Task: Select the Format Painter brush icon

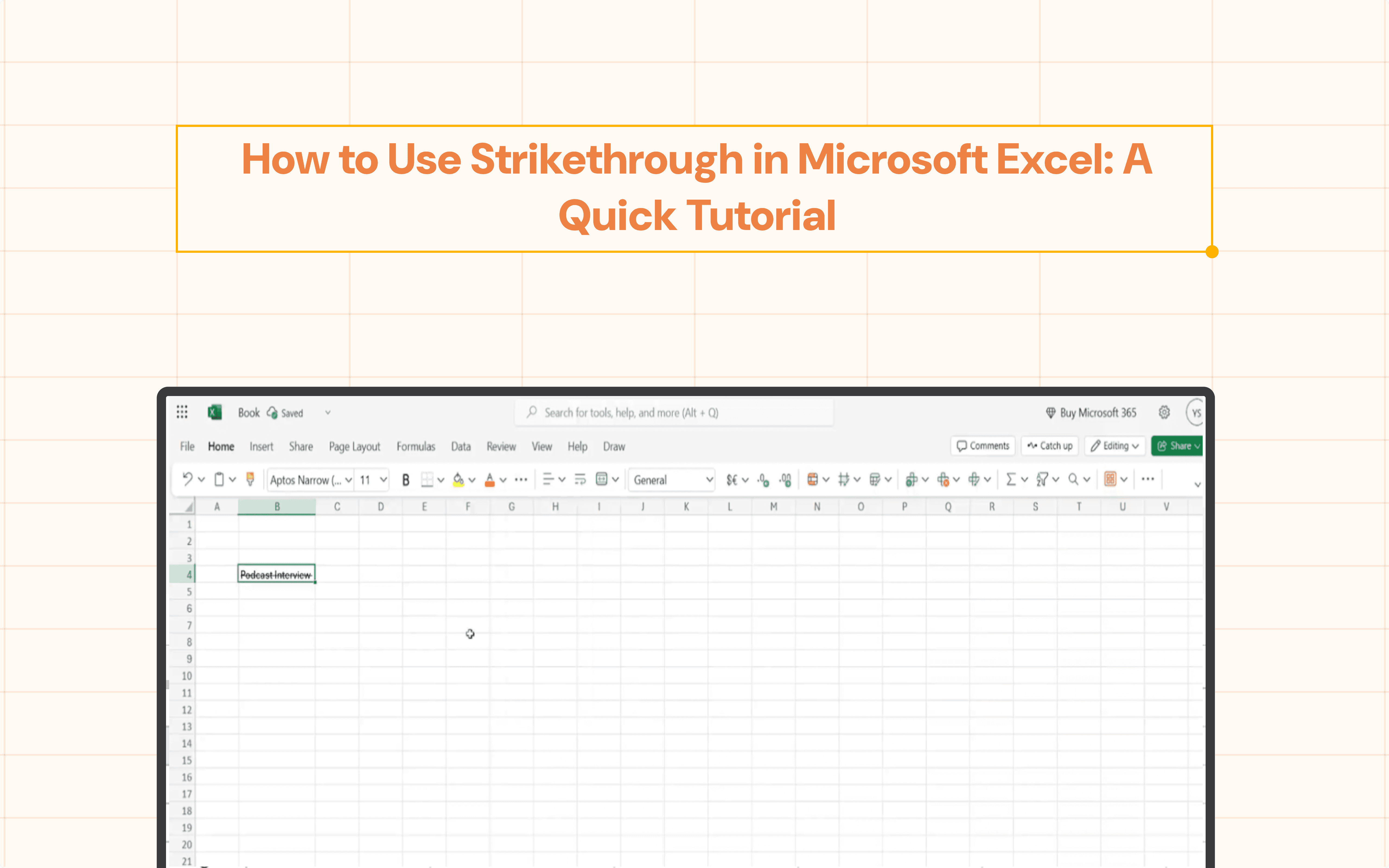Action: tap(250, 479)
